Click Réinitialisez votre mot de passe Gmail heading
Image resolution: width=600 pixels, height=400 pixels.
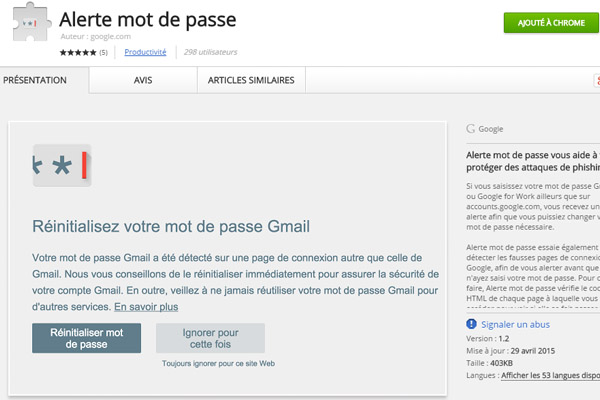tap(171, 226)
